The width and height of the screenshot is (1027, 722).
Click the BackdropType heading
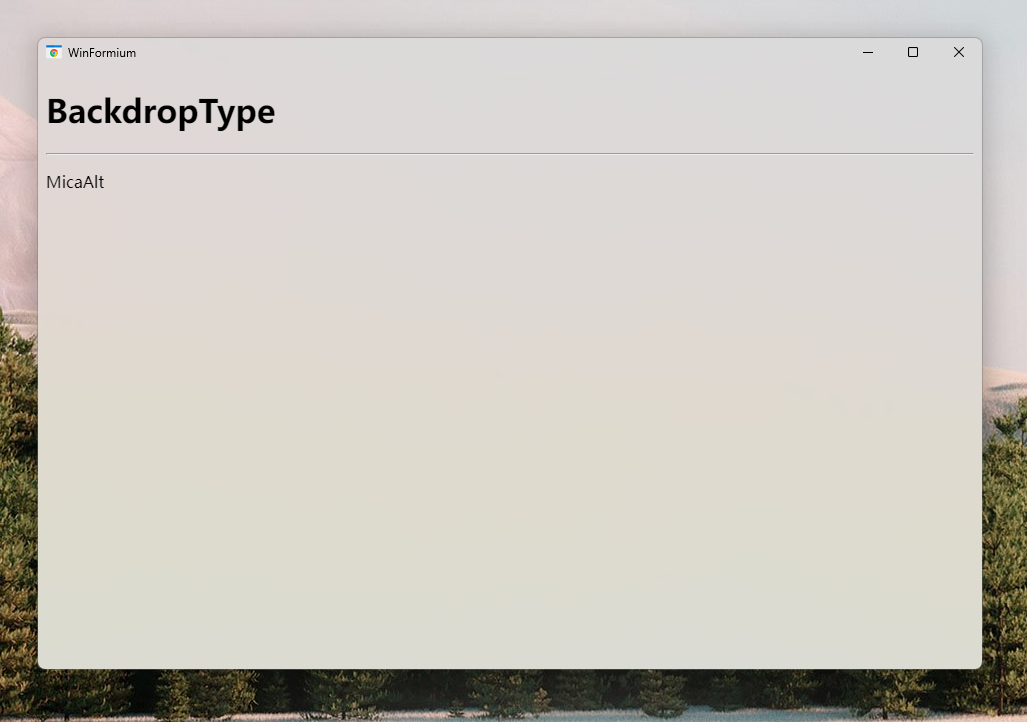(x=161, y=111)
